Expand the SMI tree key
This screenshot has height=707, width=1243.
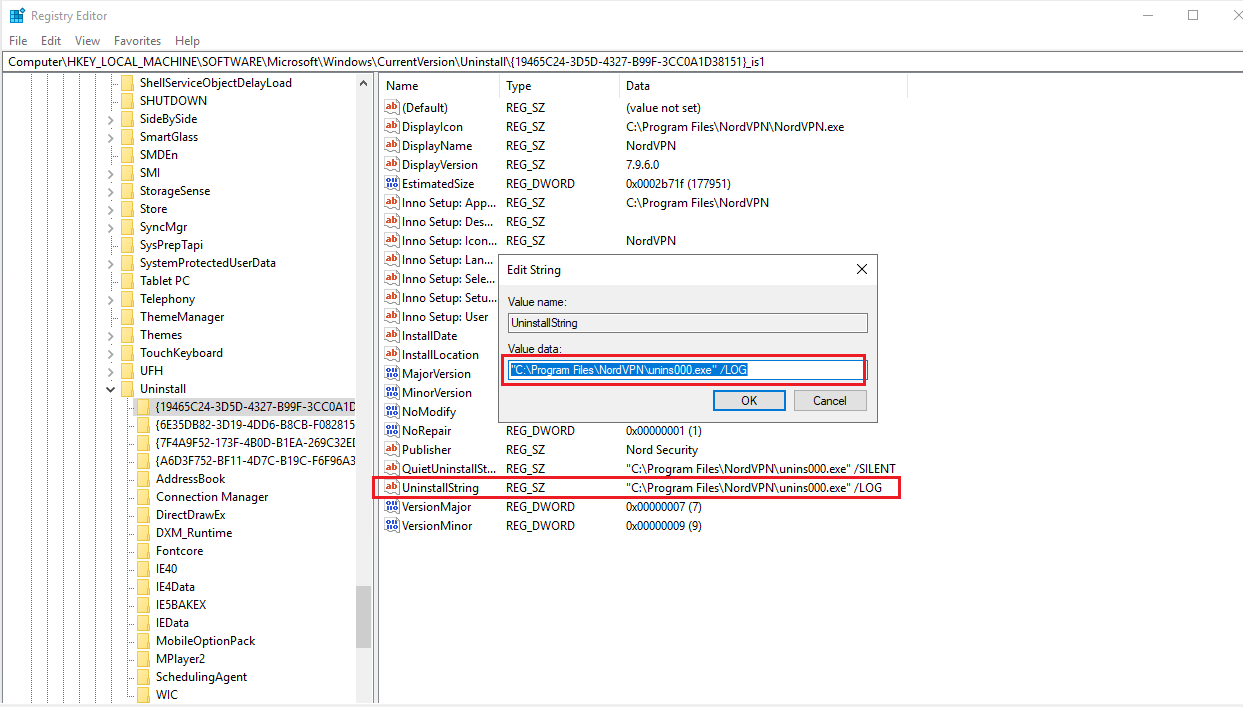coord(110,173)
